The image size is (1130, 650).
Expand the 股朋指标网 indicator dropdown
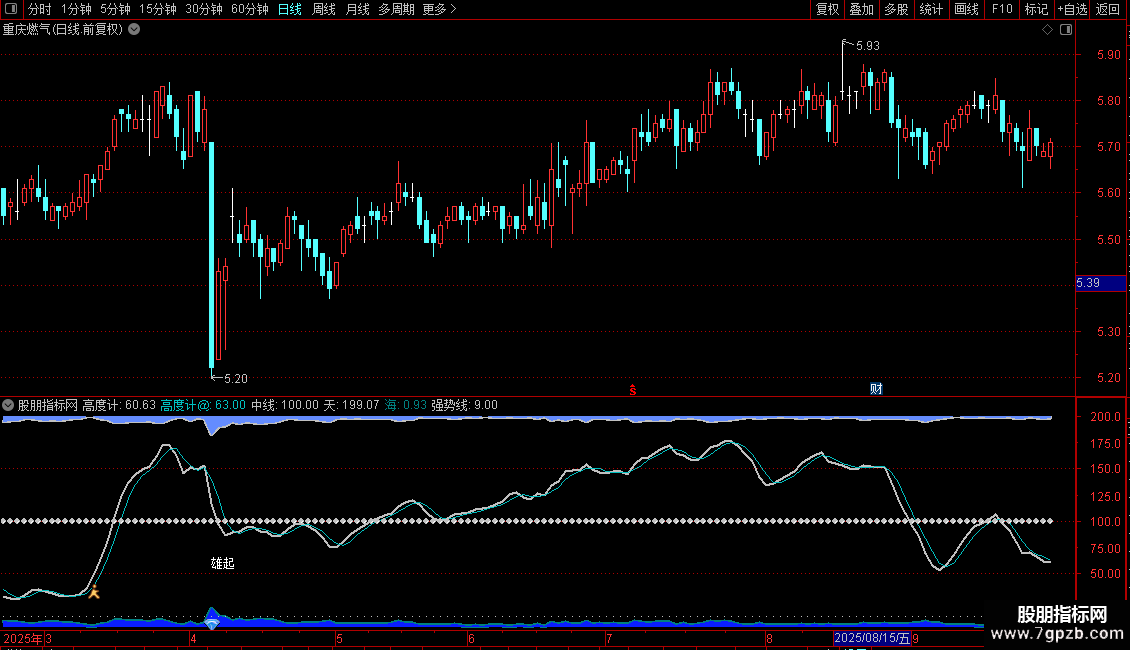(x=9, y=405)
